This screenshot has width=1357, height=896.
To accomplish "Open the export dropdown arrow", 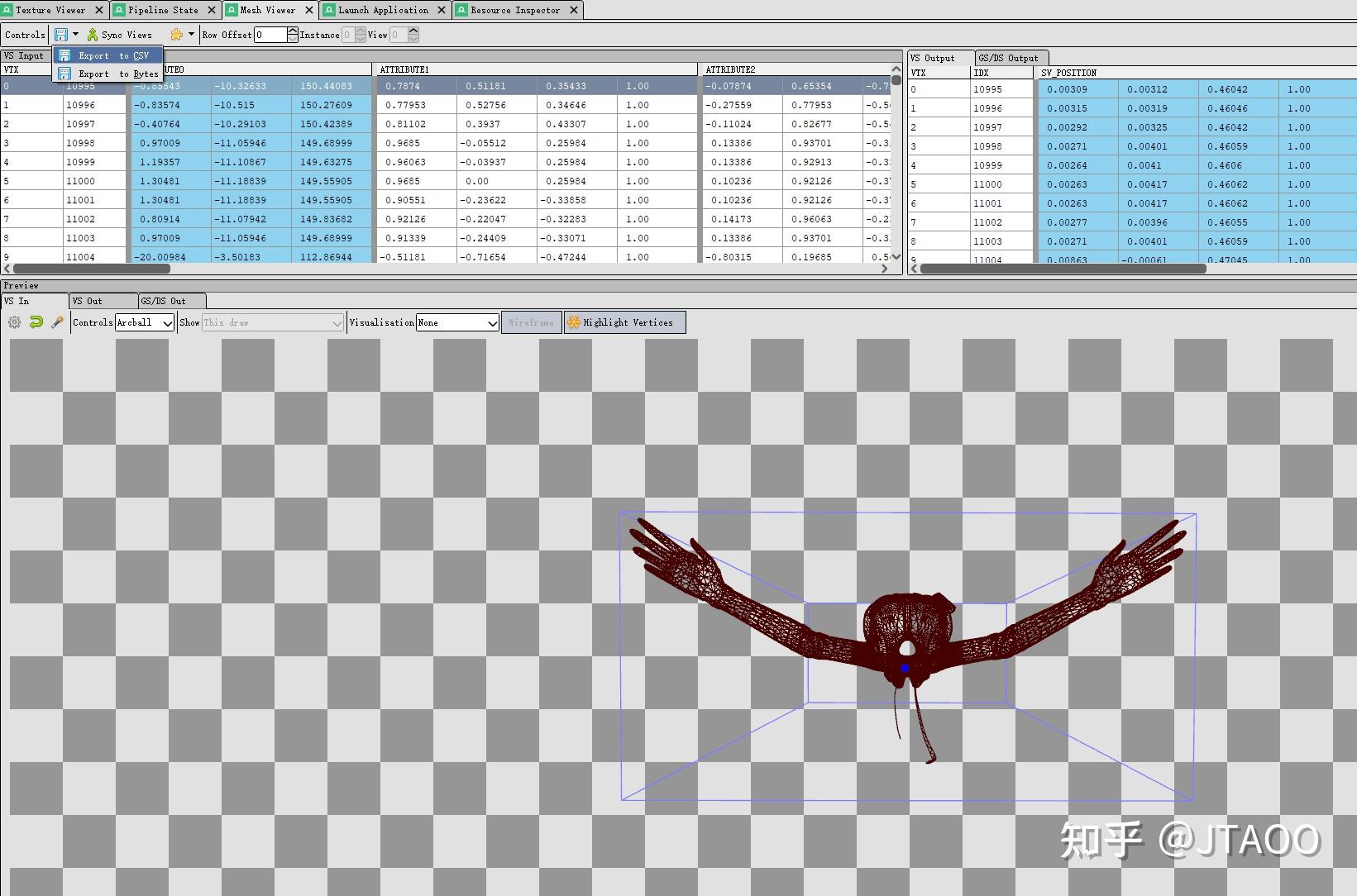I will (x=75, y=35).
